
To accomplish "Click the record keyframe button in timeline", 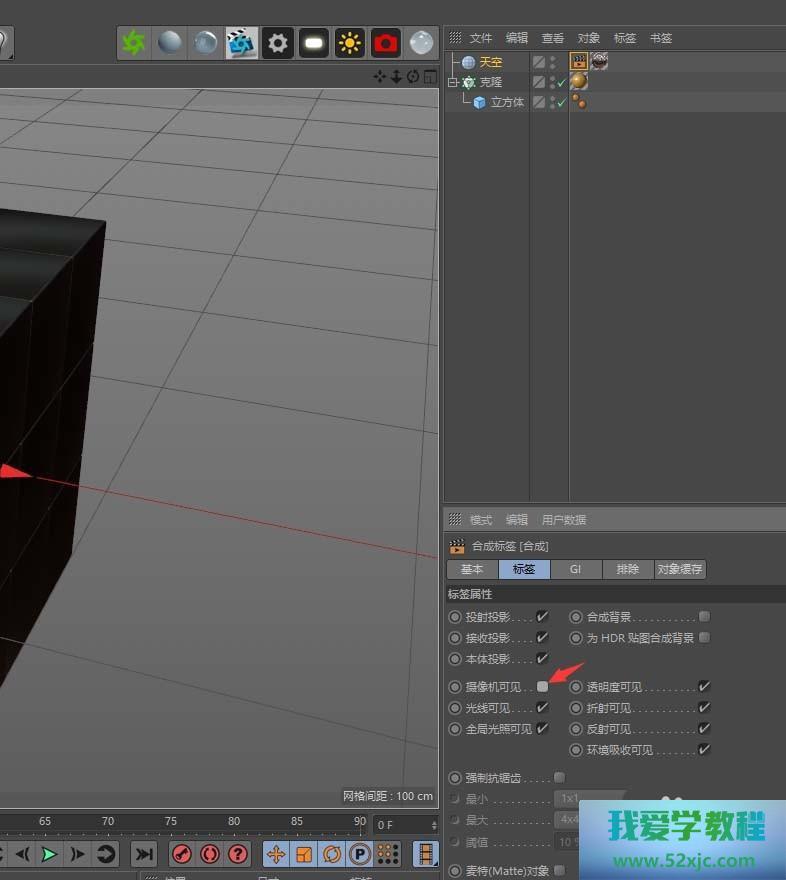I will 182,854.
